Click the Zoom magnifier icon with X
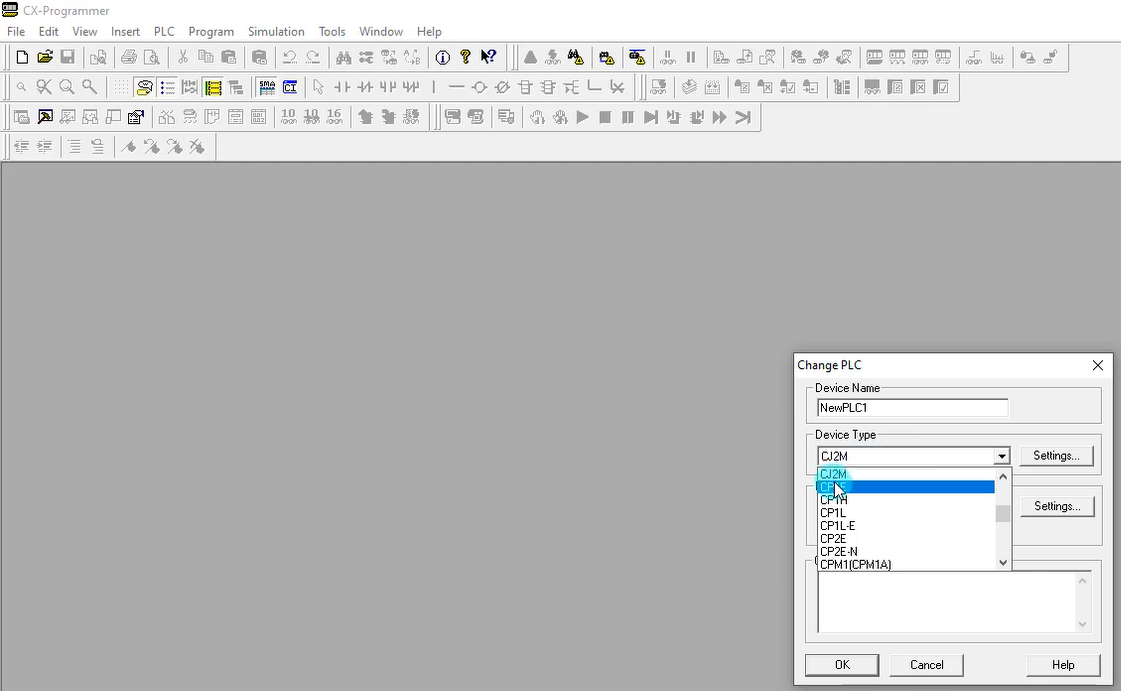 coord(44,87)
